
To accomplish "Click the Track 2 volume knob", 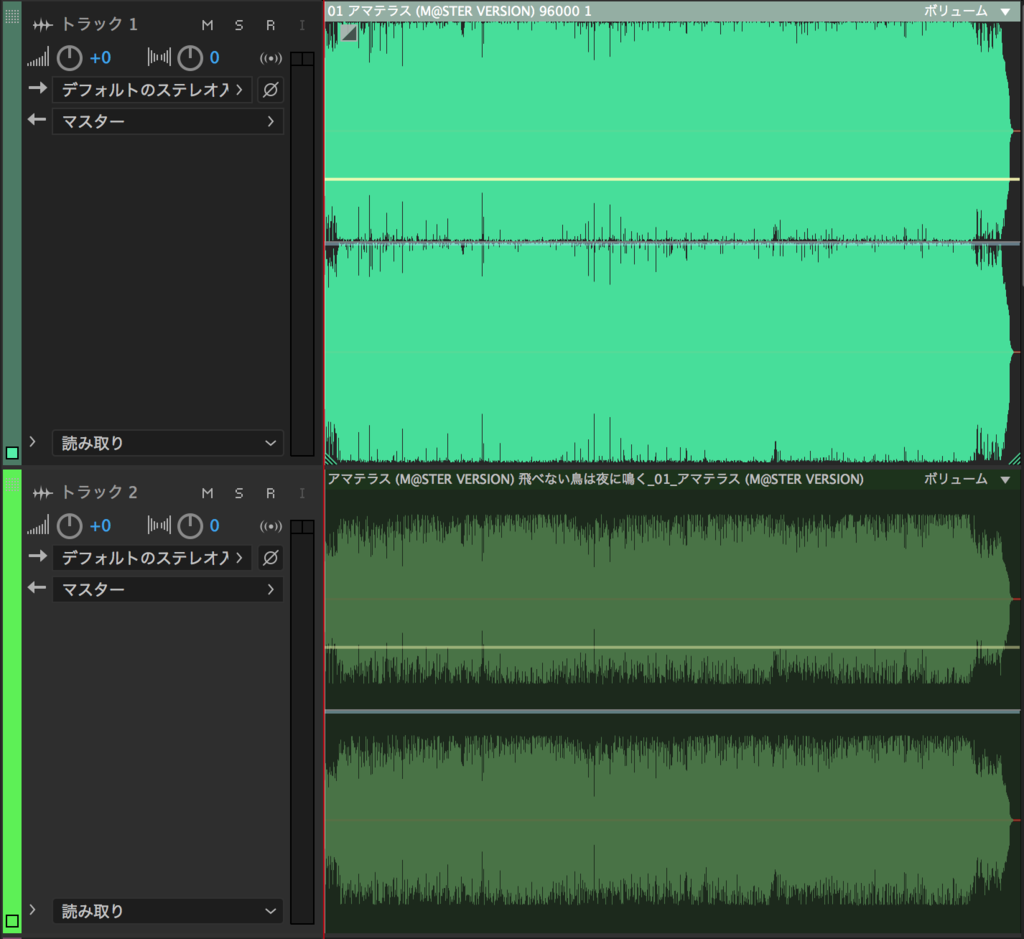I will click(x=69, y=526).
